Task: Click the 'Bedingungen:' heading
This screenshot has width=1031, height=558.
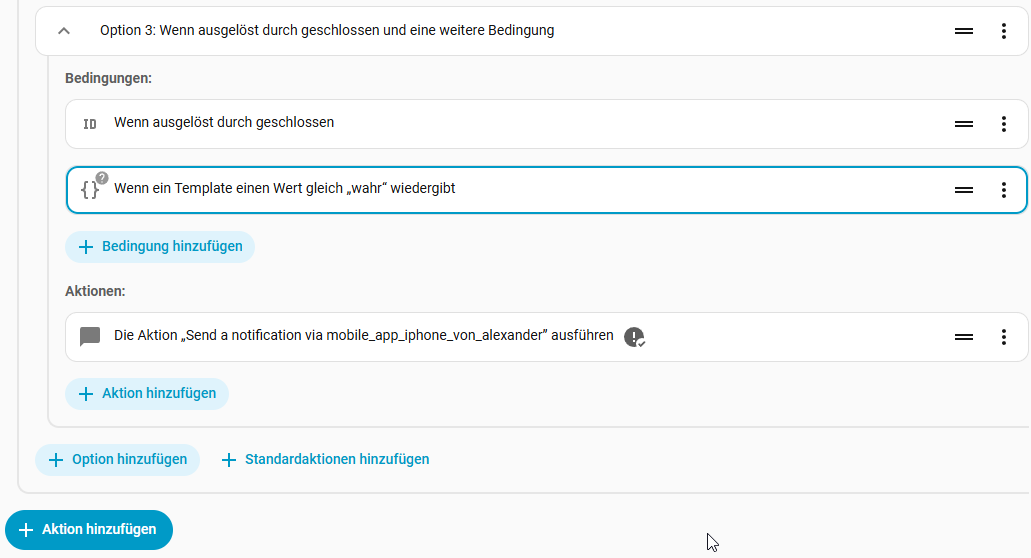Action: point(108,78)
